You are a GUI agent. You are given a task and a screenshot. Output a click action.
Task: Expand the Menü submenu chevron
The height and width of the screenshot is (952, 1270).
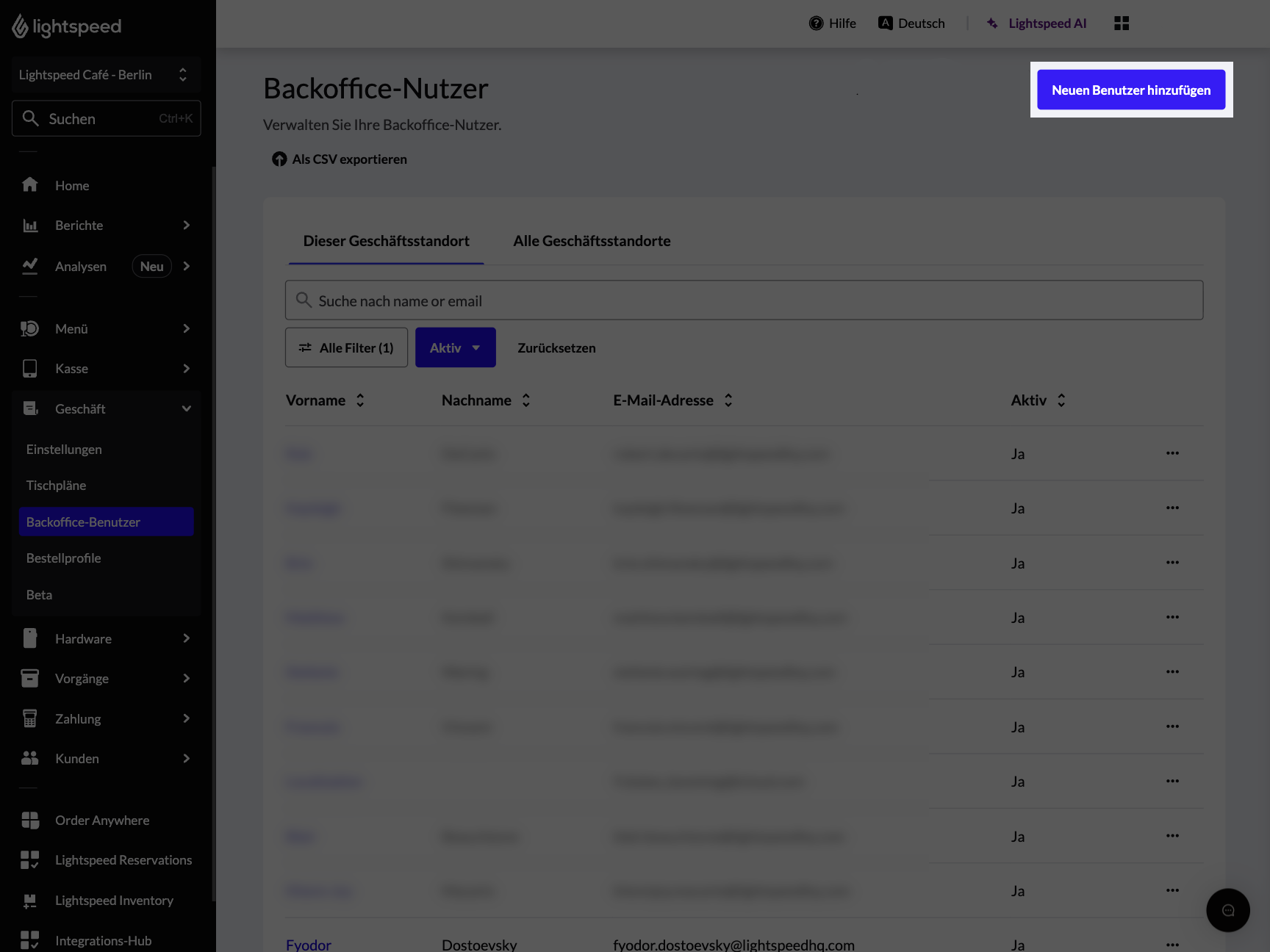pyautogui.click(x=187, y=328)
